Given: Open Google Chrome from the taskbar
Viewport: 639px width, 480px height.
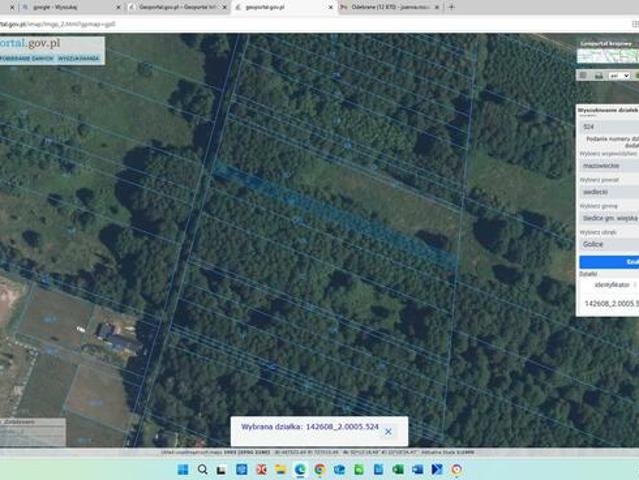Looking at the screenshot, I should pos(320,469).
